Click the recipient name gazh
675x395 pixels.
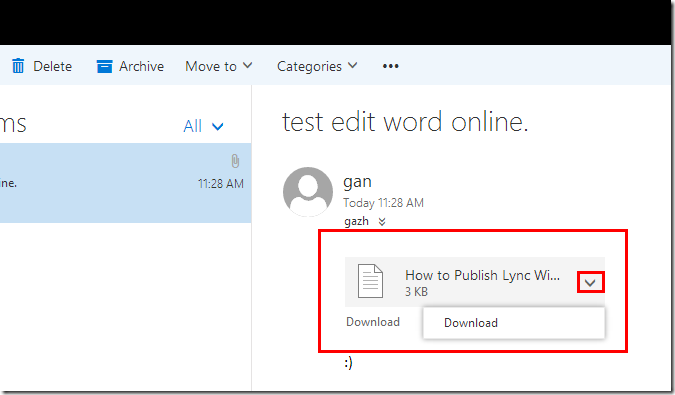point(356,222)
